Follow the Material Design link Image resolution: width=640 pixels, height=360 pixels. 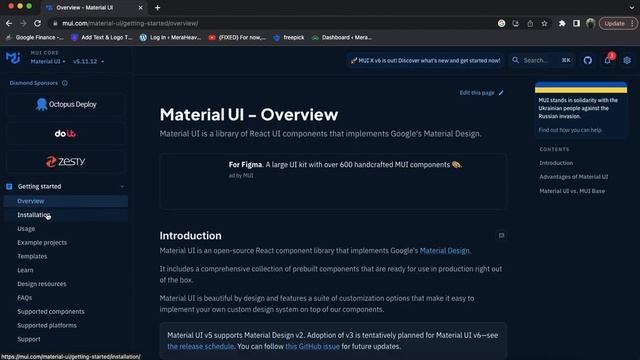point(444,251)
